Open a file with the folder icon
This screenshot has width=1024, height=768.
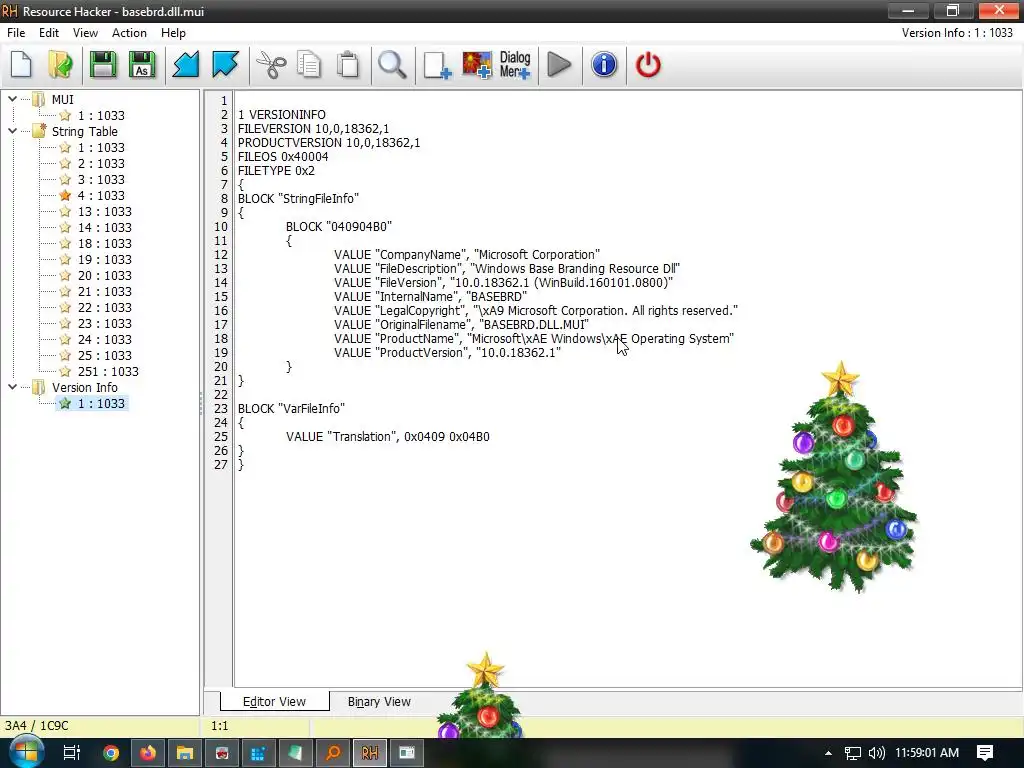point(61,65)
